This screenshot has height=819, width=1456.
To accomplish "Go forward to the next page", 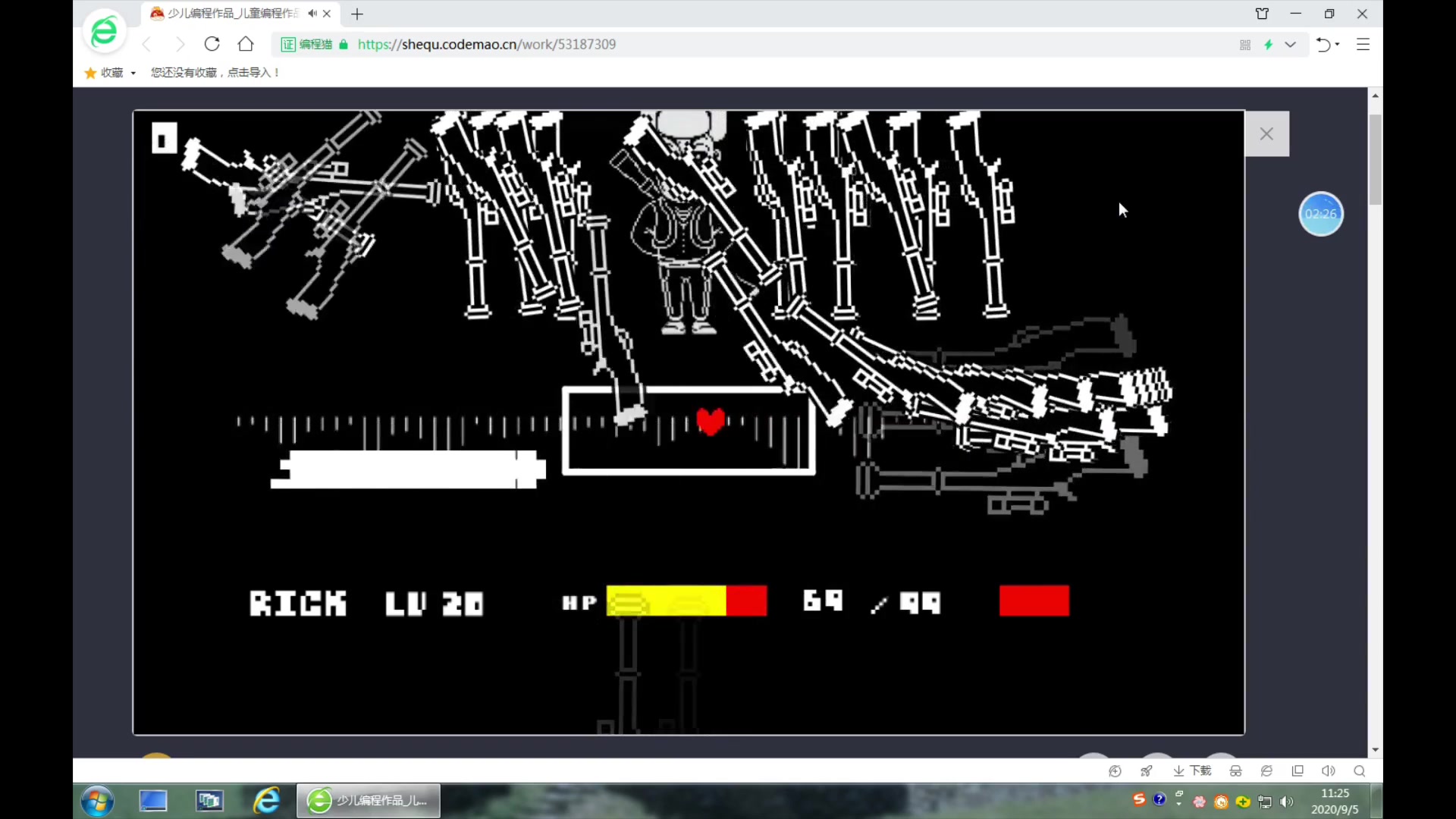I will pyautogui.click(x=180, y=45).
